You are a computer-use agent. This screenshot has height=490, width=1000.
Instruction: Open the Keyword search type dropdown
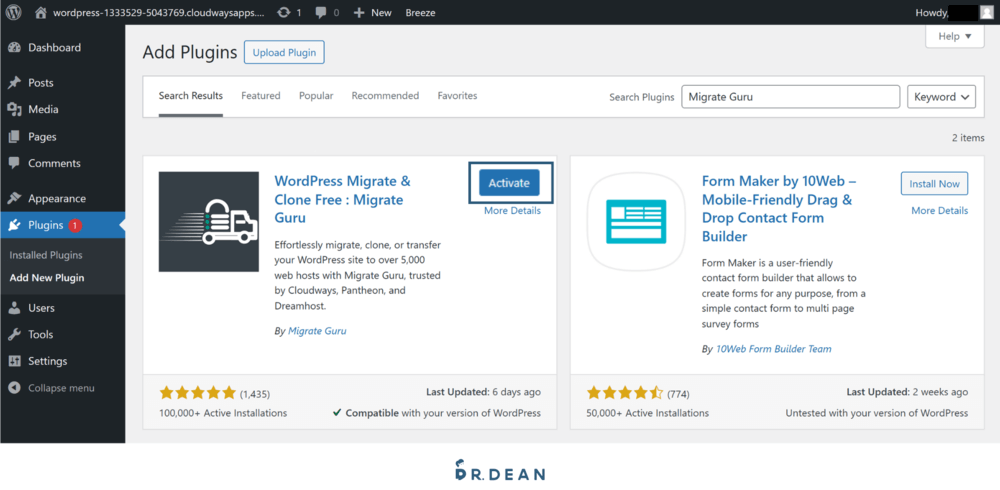tap(941, 97)
